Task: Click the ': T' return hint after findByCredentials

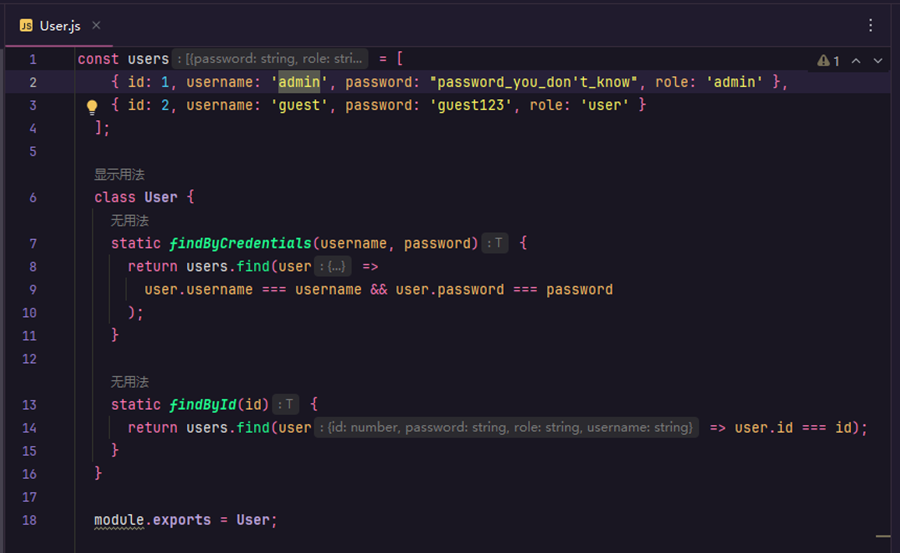Action: coord(495,244)
